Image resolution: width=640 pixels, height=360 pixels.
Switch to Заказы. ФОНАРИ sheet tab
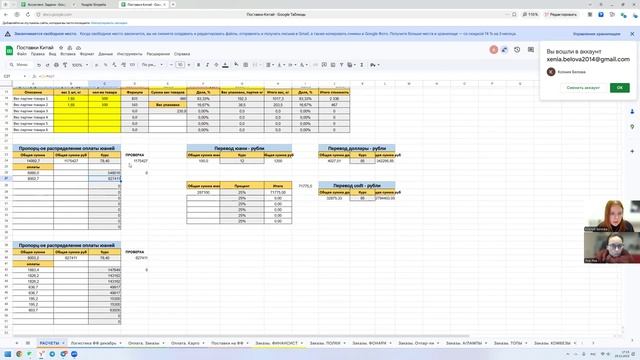pyautogui.click(x=369, y=343)
